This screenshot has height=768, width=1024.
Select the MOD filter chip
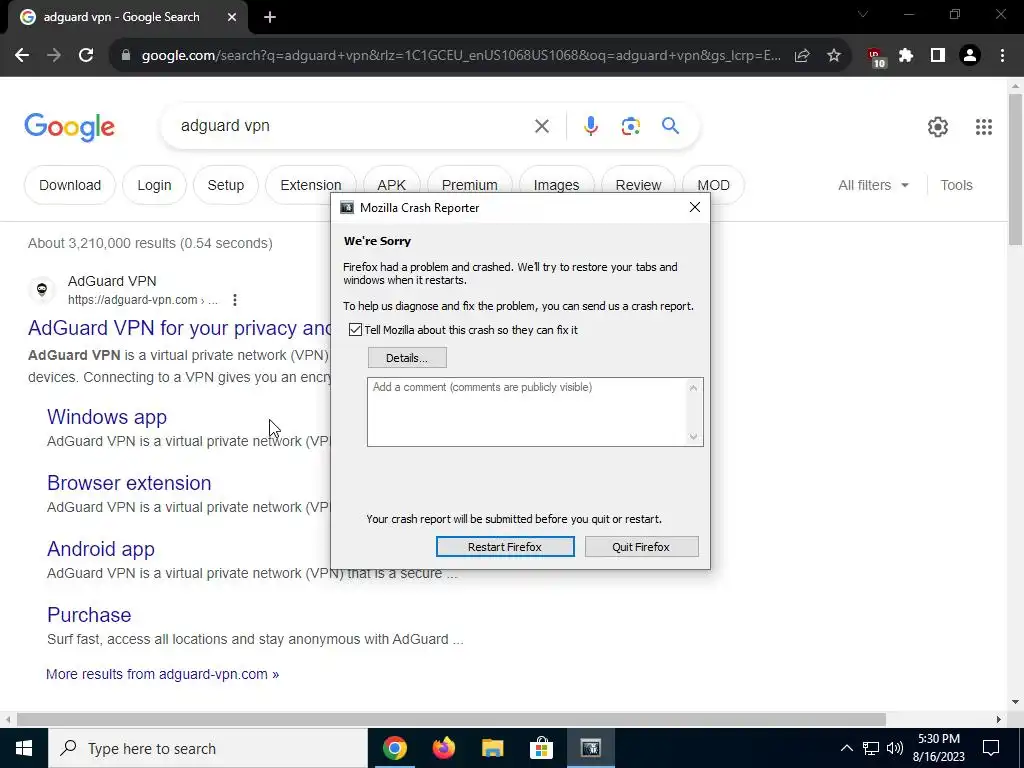pos(713,185)
